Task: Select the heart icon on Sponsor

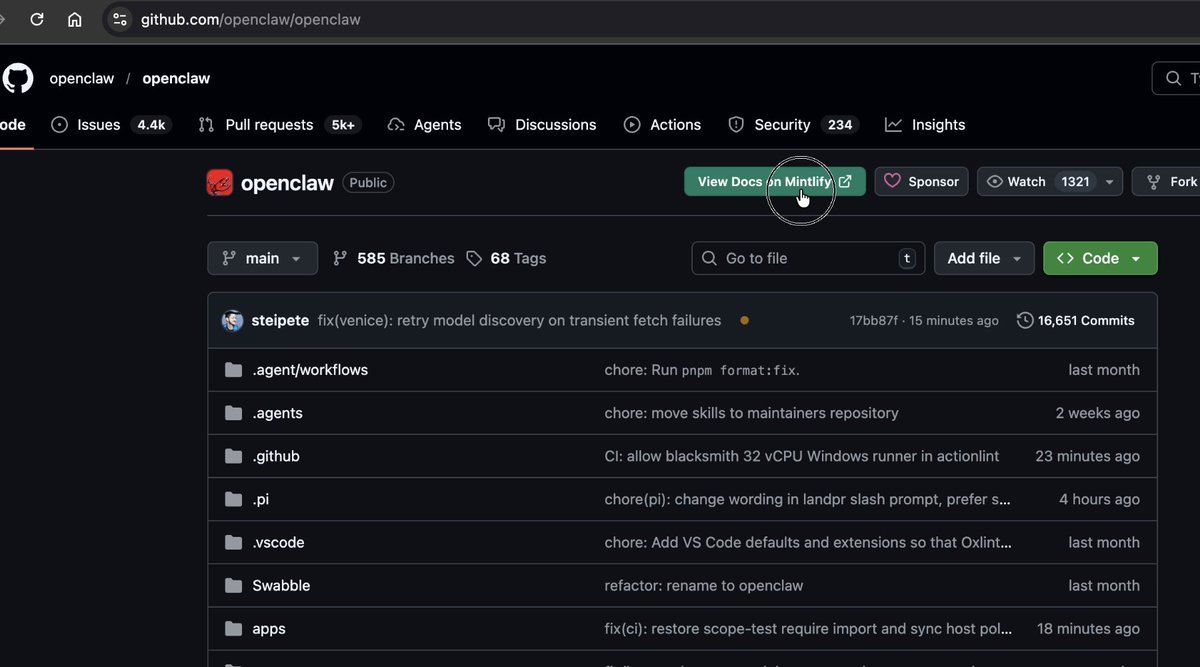Action: [893, 181]
